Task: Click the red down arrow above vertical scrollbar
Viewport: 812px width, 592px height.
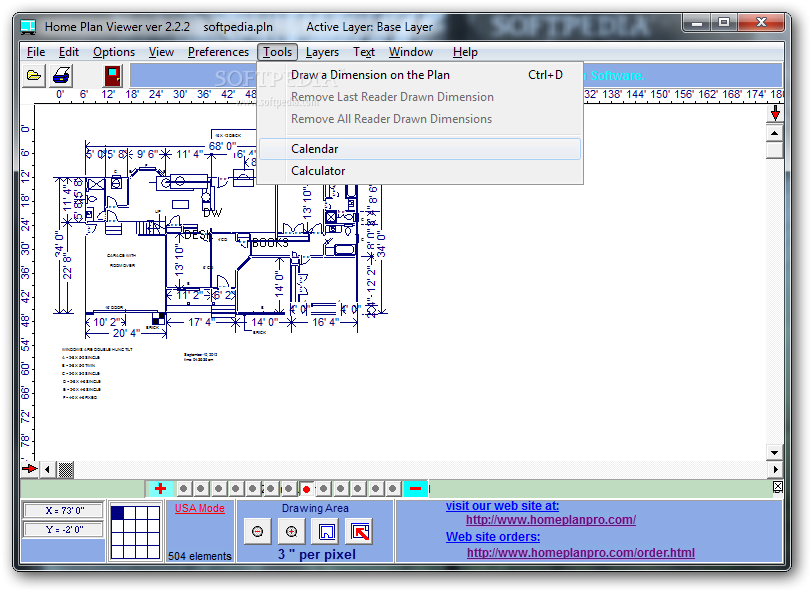Action: point(775,113)
